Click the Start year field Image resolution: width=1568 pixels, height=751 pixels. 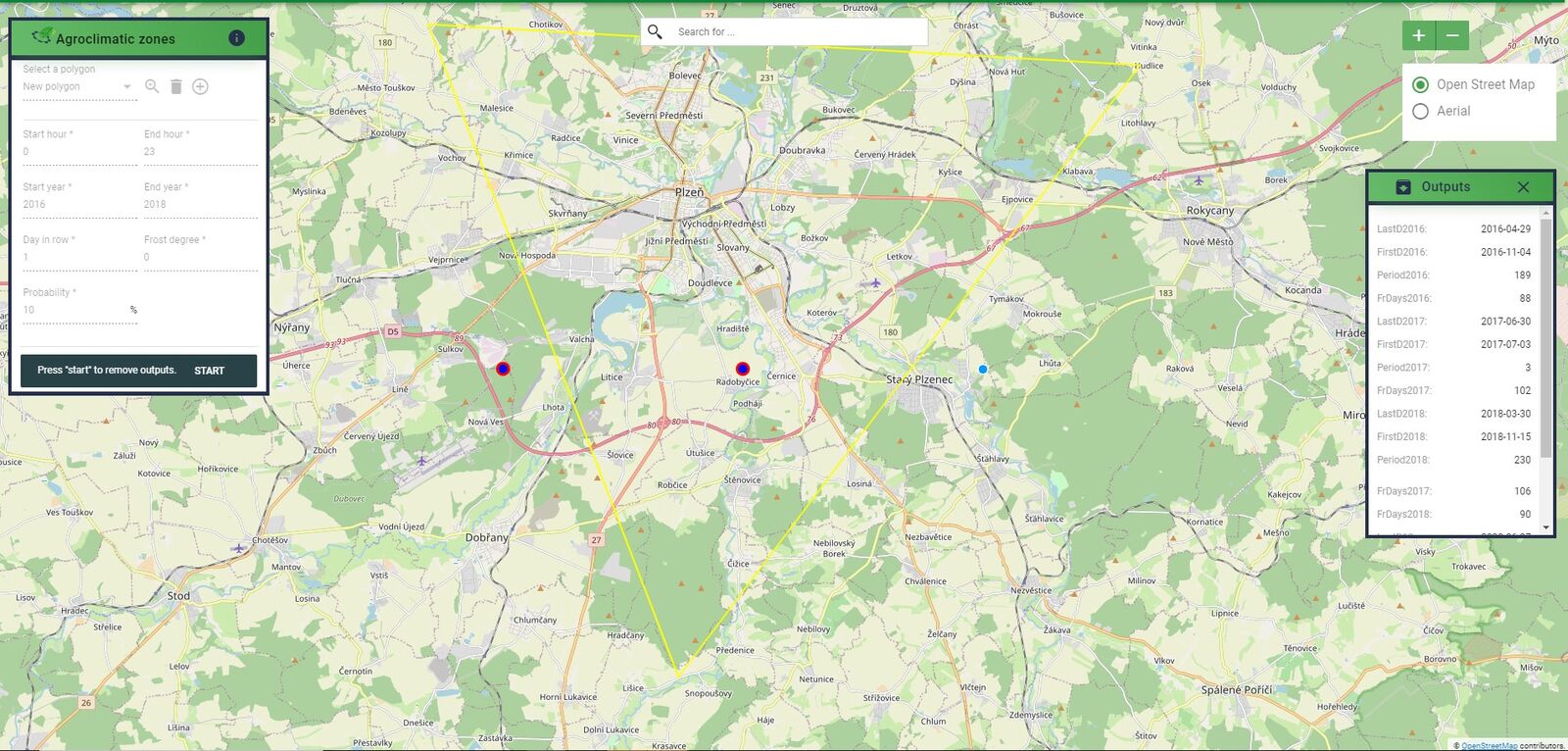[78, 204]
